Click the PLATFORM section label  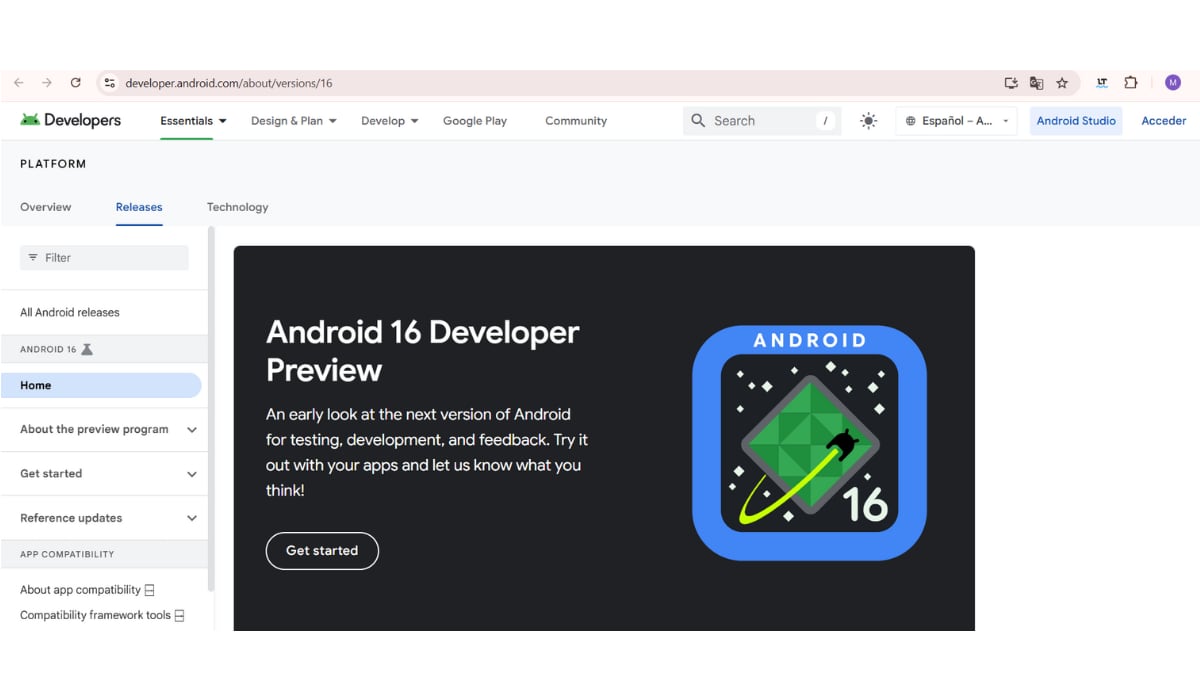53,164
